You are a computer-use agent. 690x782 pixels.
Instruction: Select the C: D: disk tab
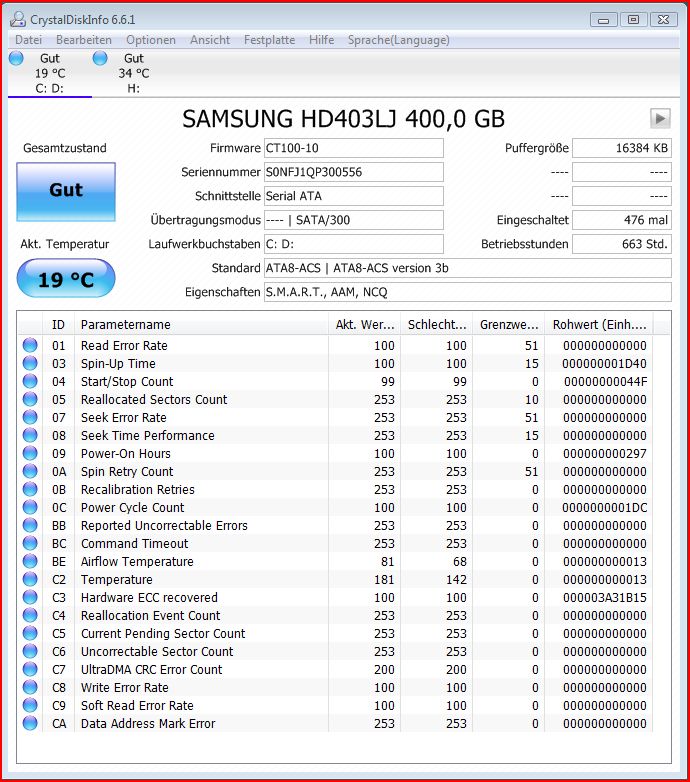pos(49,73)
